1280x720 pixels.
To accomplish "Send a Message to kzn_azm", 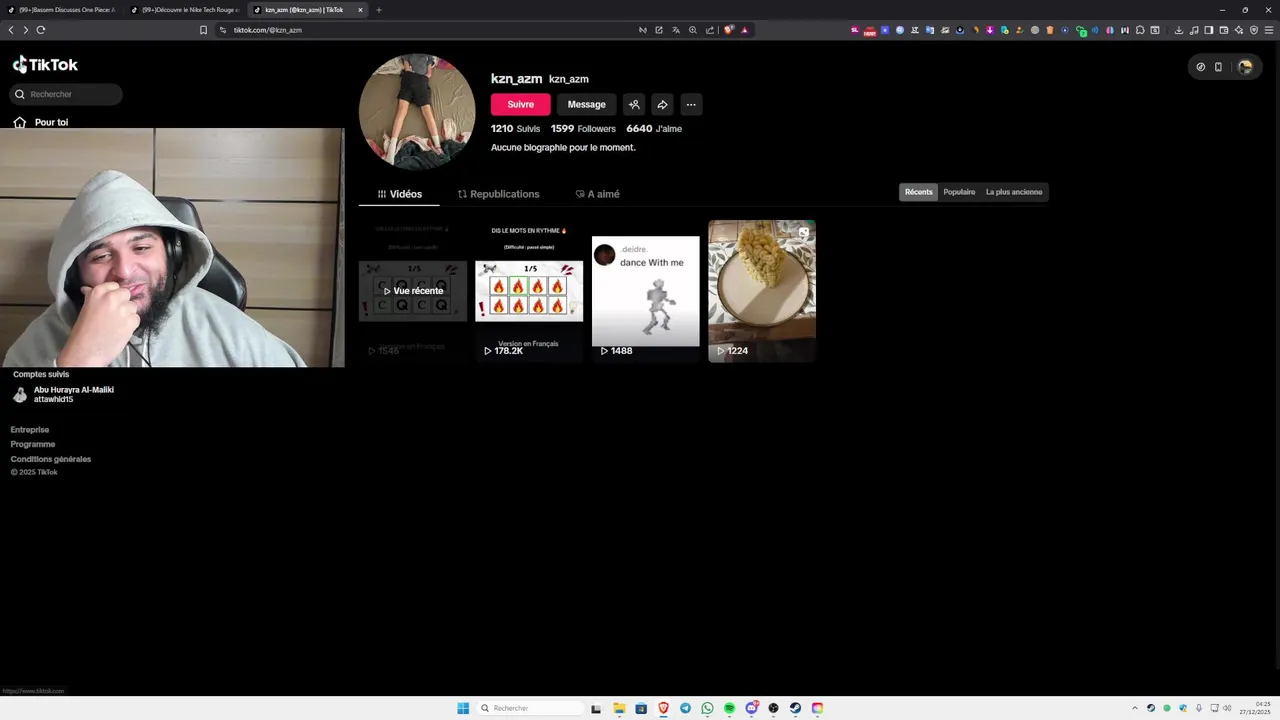I will coord(587,104).
